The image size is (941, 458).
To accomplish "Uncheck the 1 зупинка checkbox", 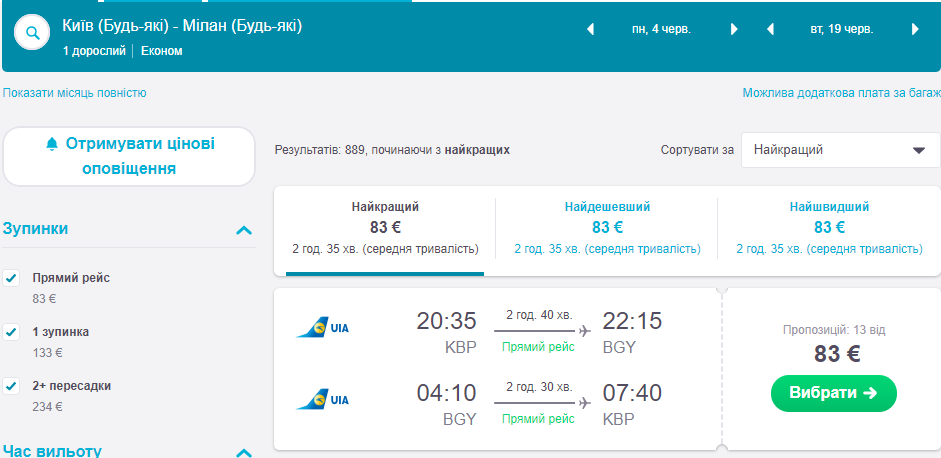I will [12, 332].
